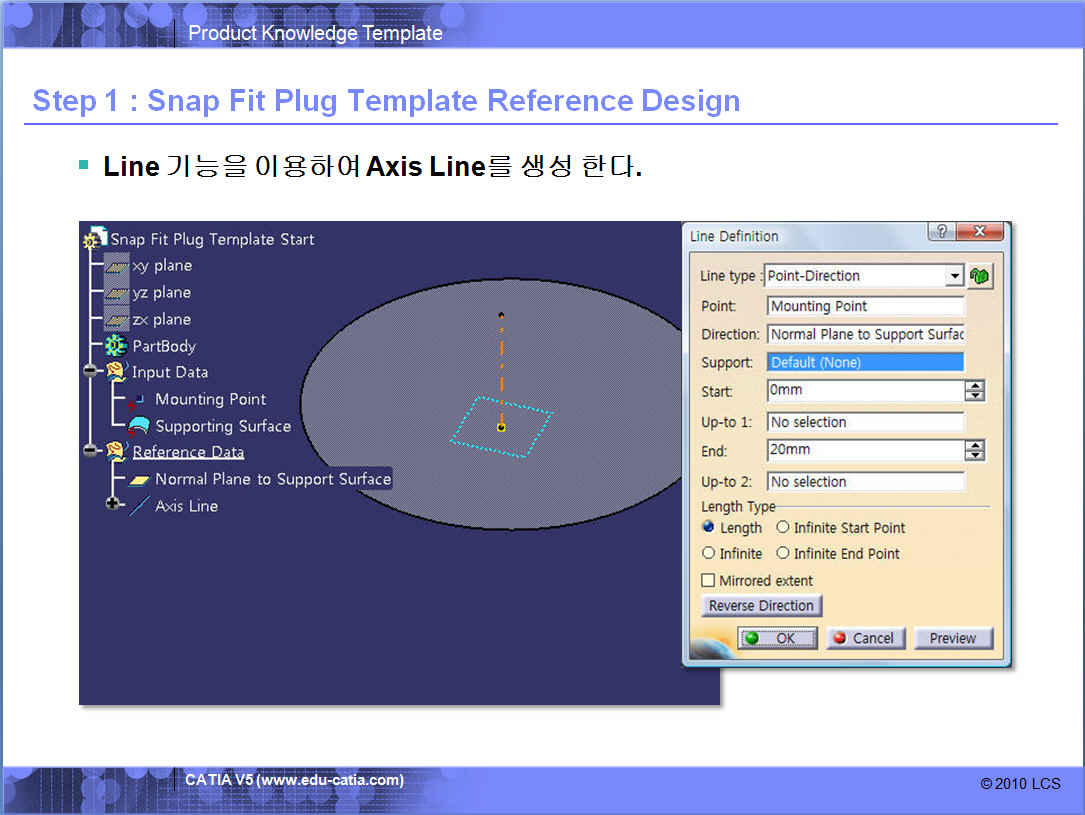Click the Mounting Point icon in tree
The height and width of the screenshot is (815, 1085).
(x=139, y=399)
